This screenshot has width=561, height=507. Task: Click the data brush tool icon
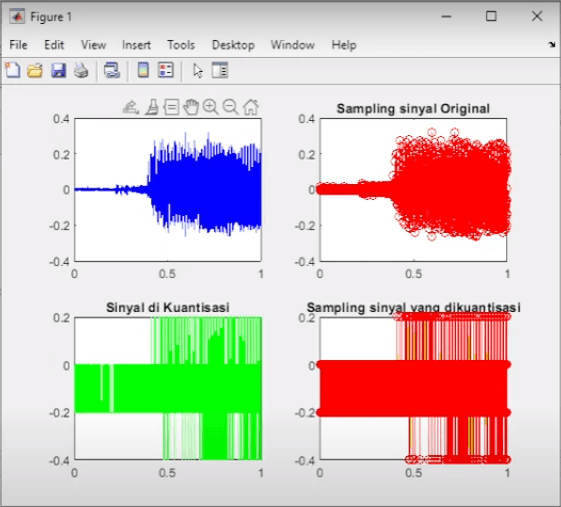pyautogui.click(x=152, y=107)
